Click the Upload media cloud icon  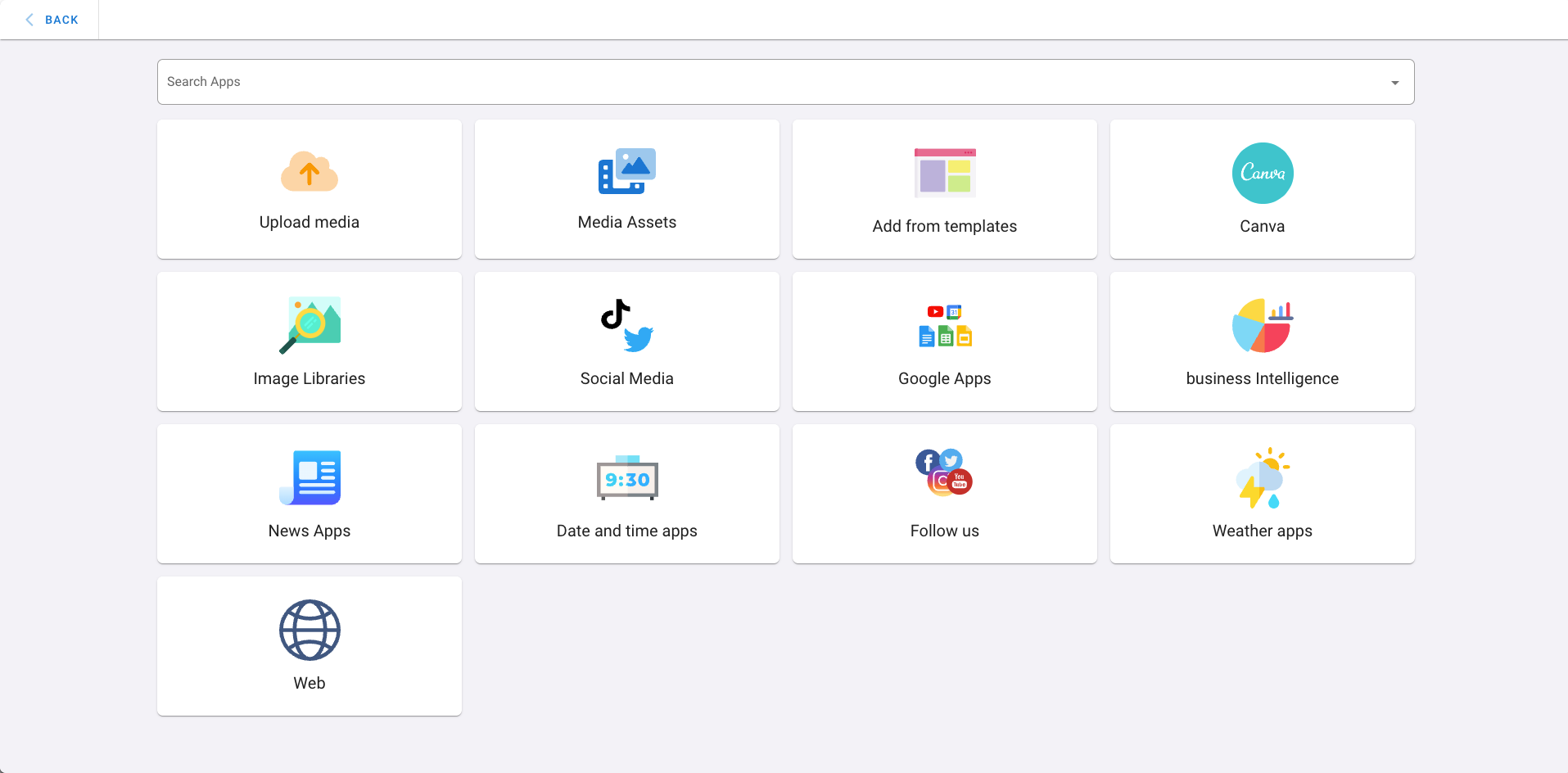pyautogui.click(x=310, y=171)
